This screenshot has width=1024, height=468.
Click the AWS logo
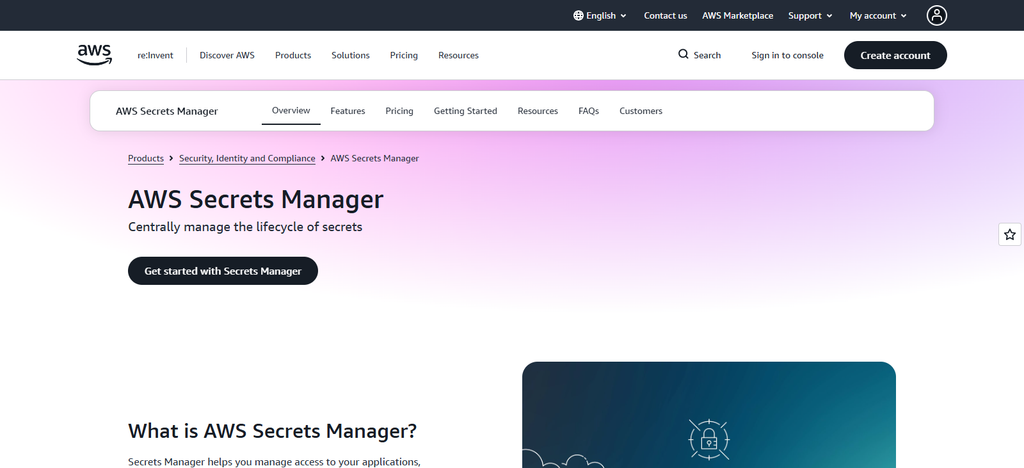coord(94,55)
